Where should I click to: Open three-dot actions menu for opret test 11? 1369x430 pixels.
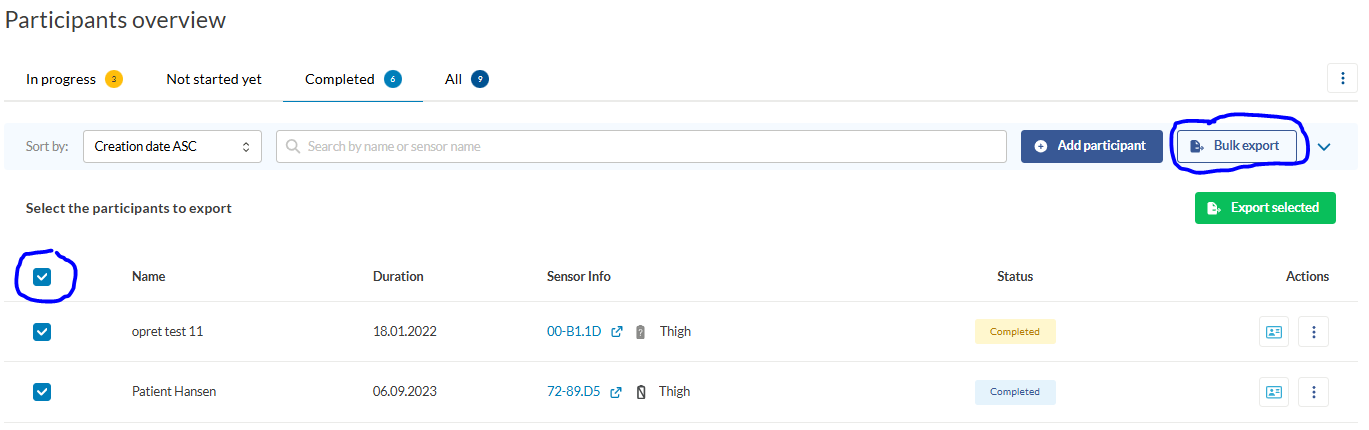[1313, 332]
